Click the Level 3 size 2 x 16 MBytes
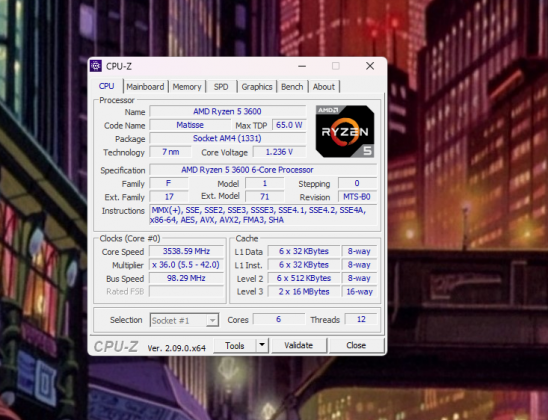 point(304,291)
